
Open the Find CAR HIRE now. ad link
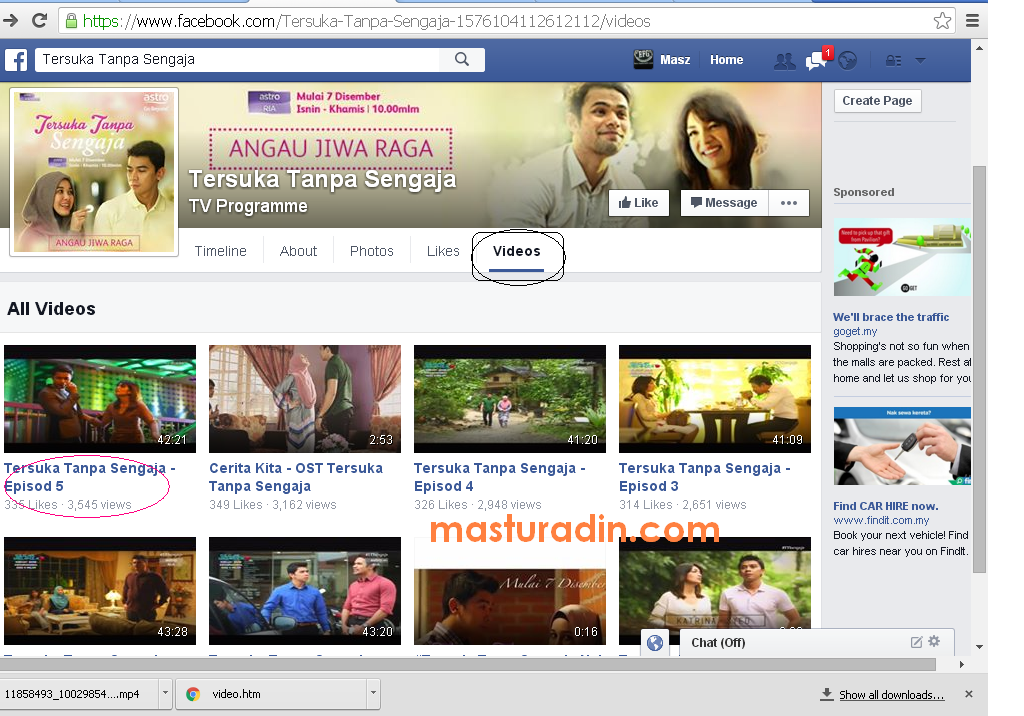pyautogui.click(x=886, y=506)
